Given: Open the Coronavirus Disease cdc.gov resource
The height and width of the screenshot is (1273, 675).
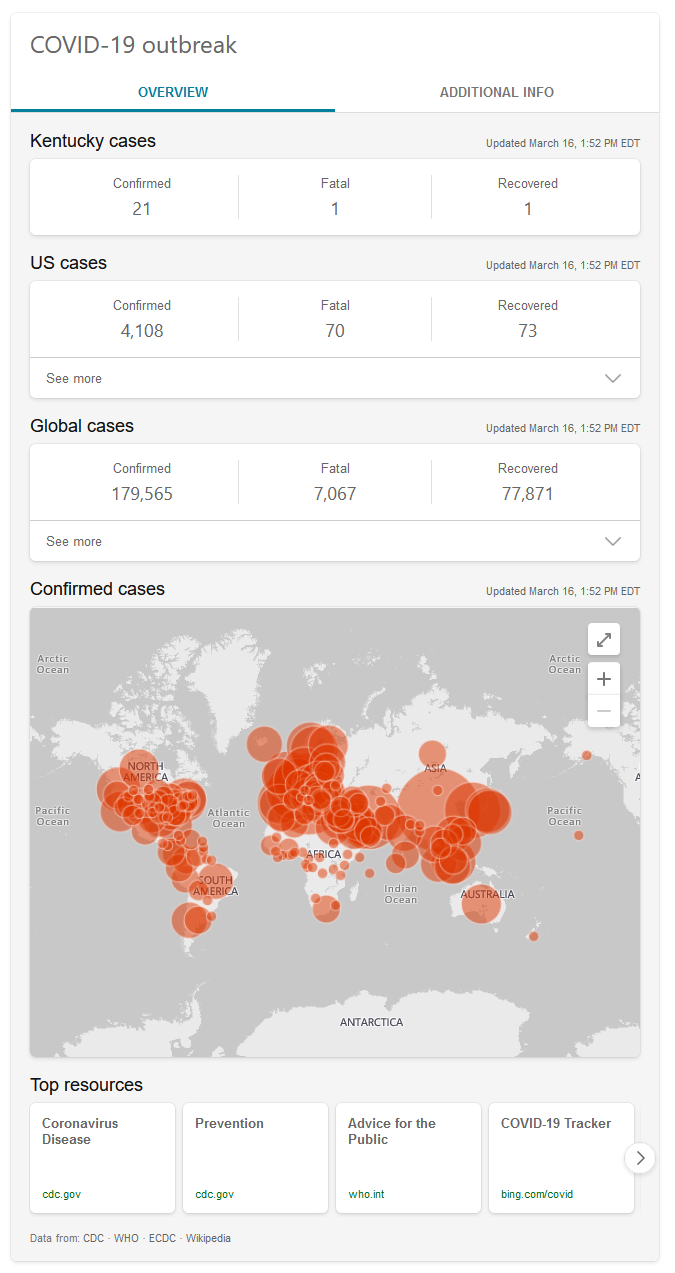Looking at the screenshot, I should click(102, 1157).
